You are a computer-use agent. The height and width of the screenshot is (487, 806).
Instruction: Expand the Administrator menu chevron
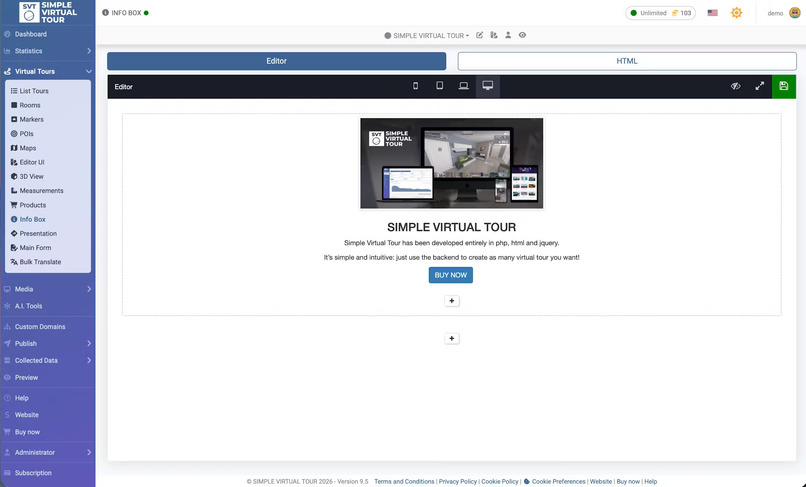coord(89,453)
